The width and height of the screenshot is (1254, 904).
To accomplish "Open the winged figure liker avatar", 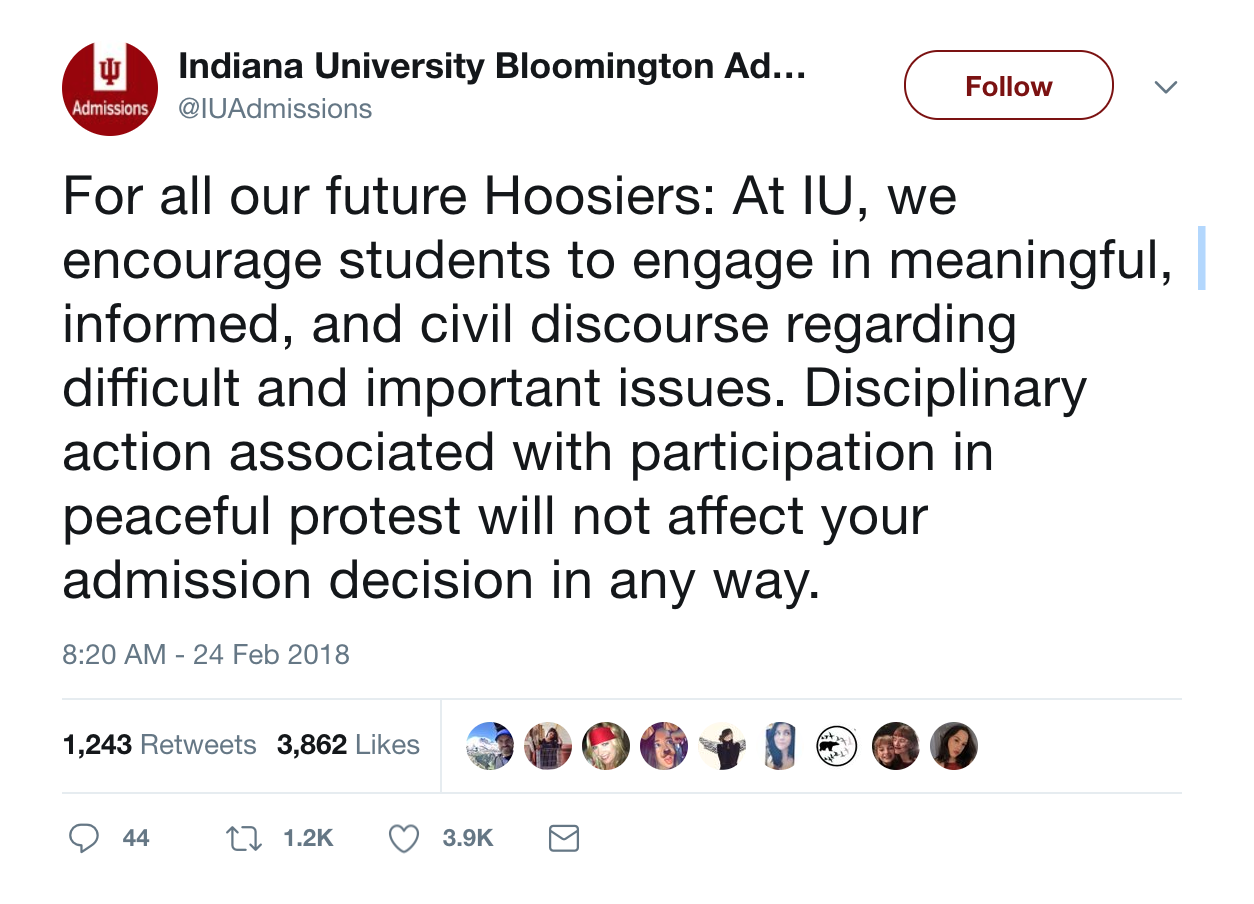I will click(x=722, y=746).
